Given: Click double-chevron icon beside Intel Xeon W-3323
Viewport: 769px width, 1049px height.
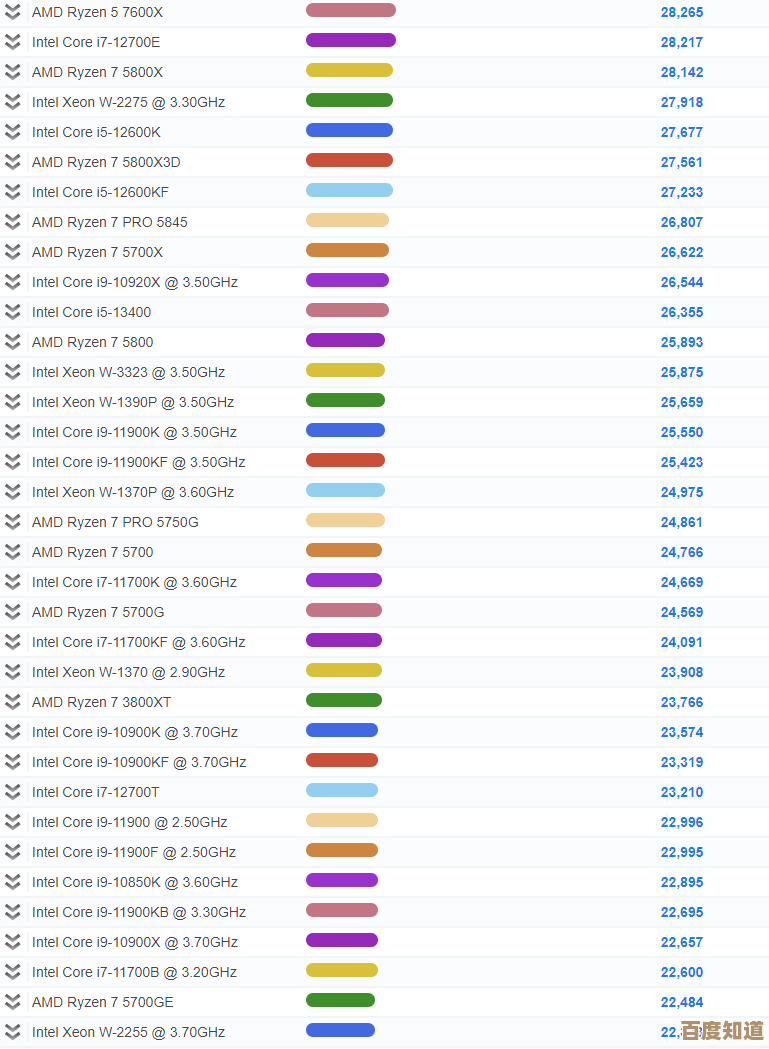Looking at the screenshot, I should pos(12,372).
